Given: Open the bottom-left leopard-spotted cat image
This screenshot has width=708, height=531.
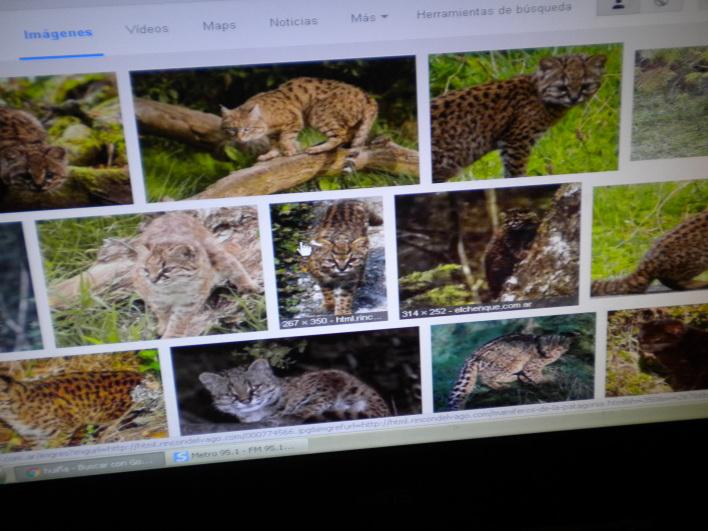Looking at the screenshot, I should (80, 396).
